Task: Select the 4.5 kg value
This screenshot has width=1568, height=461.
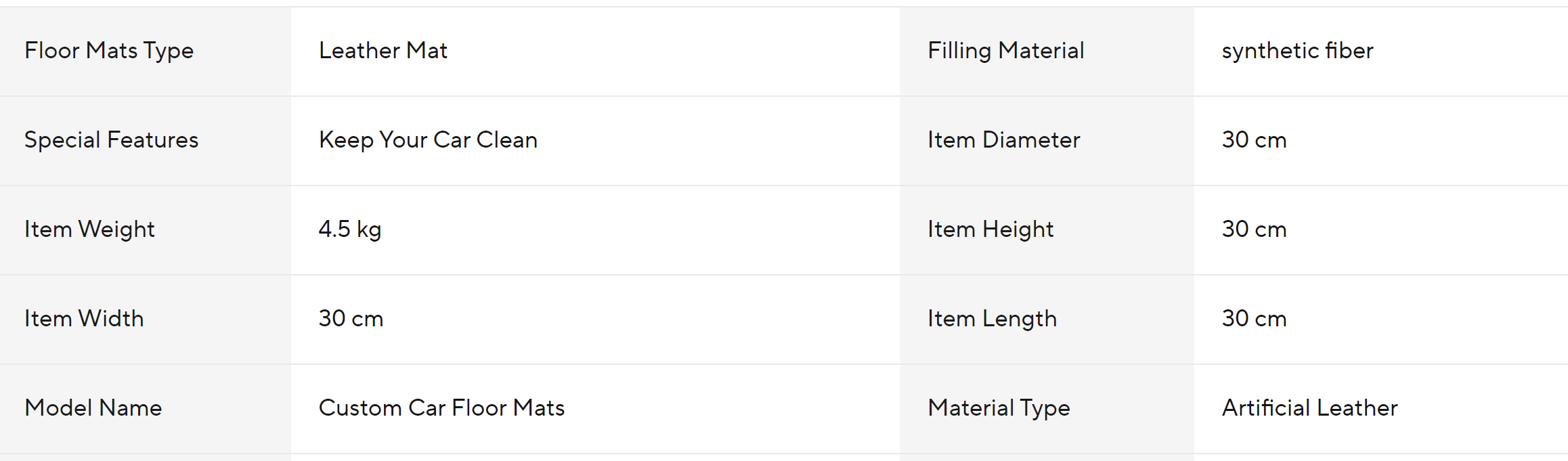Action: coord(350,229)
